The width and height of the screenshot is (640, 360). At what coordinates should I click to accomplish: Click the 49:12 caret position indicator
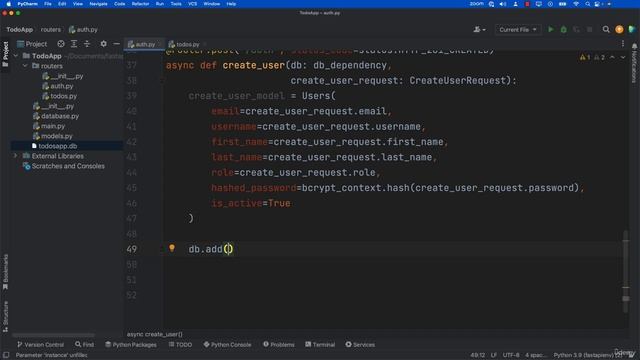[x=478, y=355]
